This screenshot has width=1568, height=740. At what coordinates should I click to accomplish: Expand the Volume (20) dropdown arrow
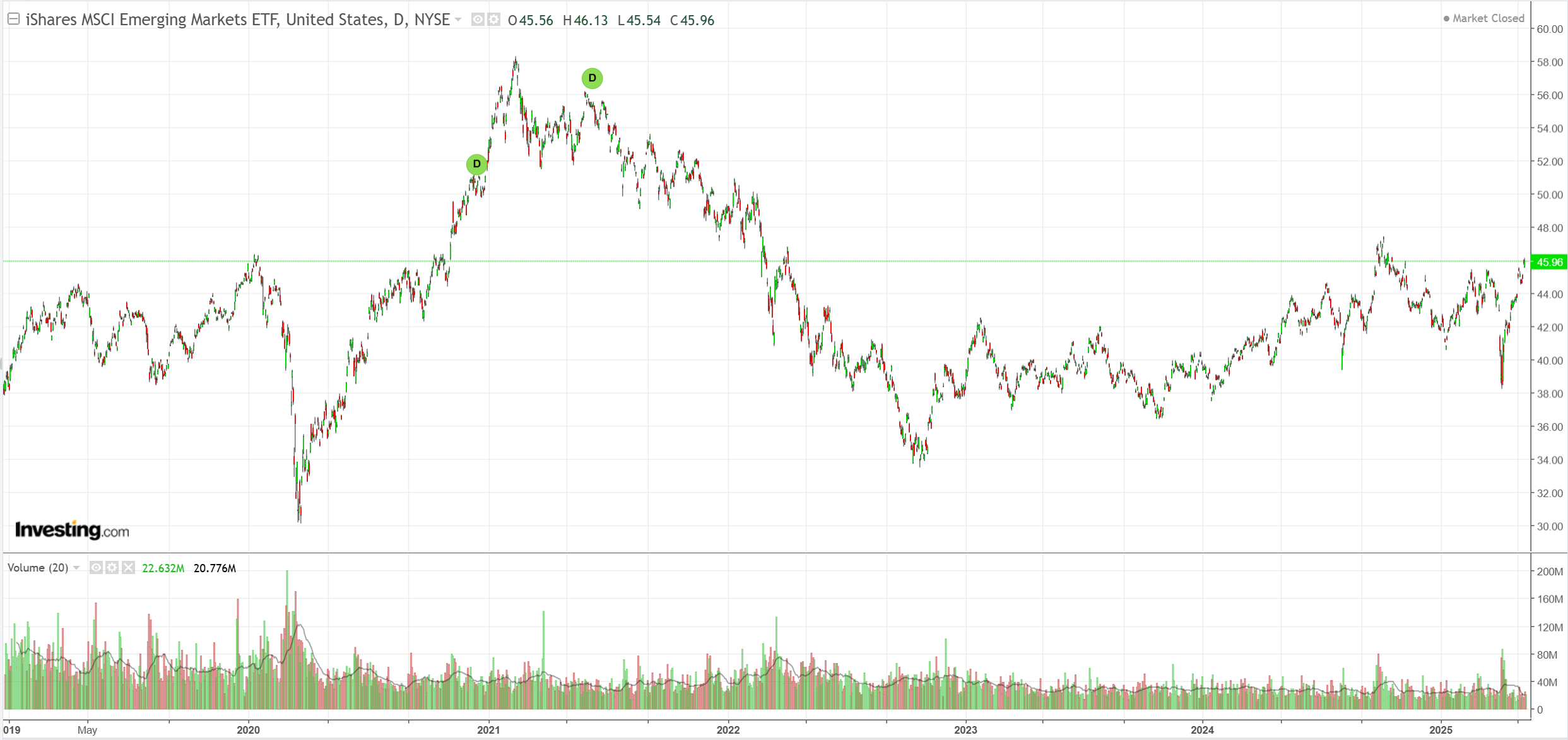[76, 568]
